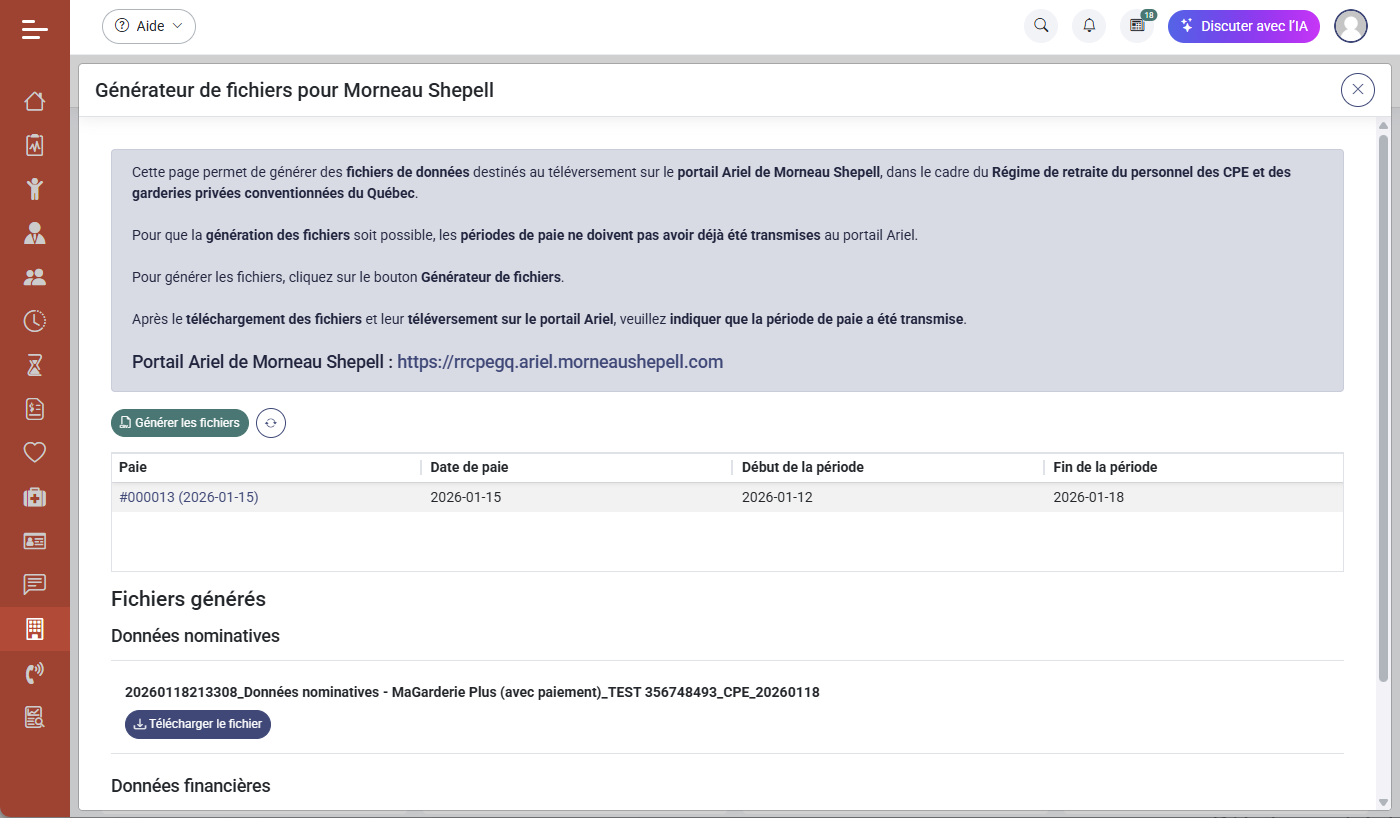Download the Données nominatives file
This screenshot has width=1400, height=818.
point(197,724)
